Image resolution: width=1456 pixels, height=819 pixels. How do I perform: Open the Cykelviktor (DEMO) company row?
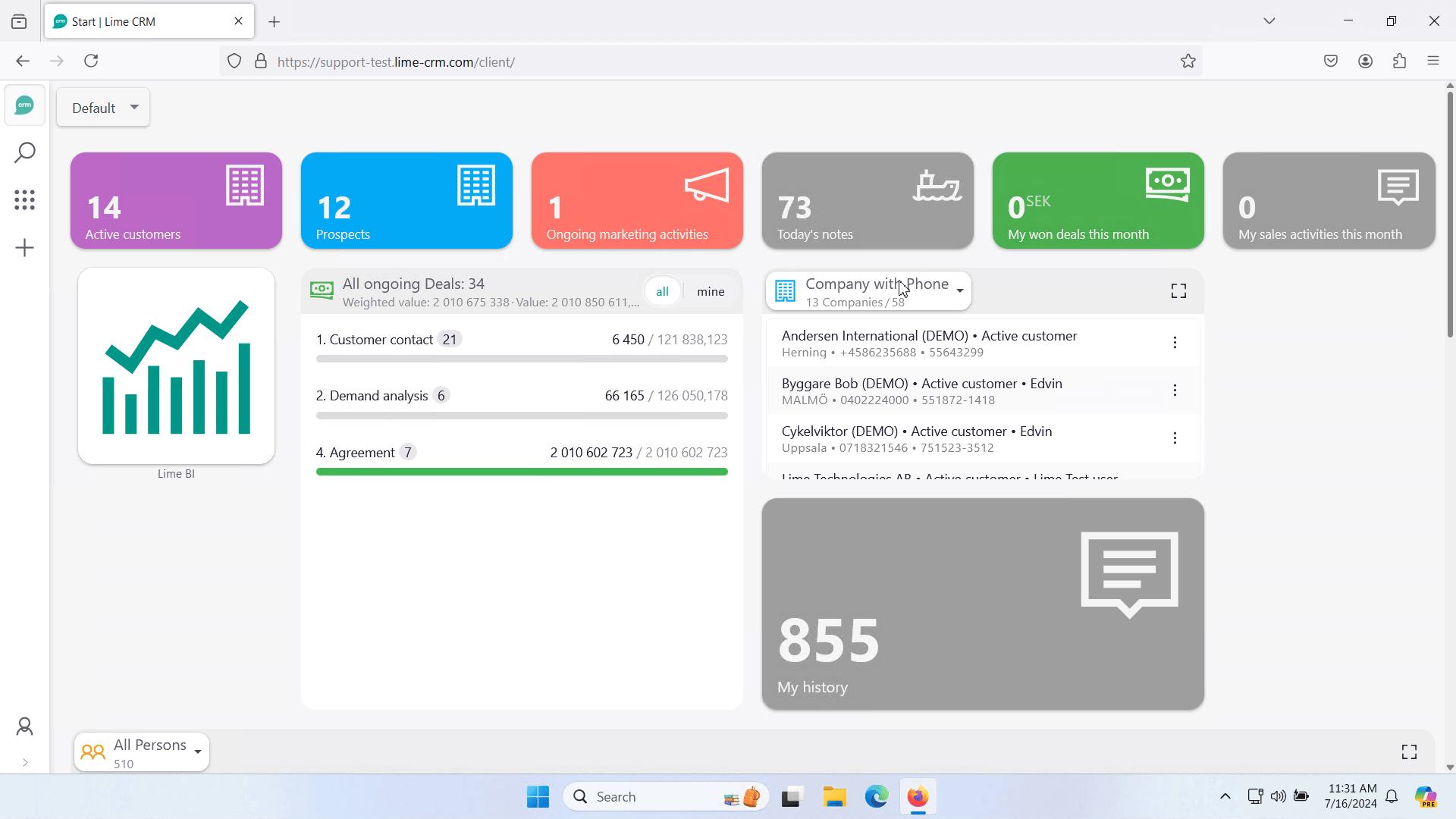983,438
